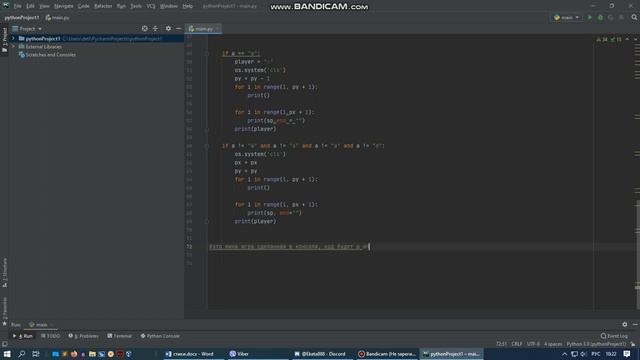Go to previous highlighted error arrow

click(627, 39)
